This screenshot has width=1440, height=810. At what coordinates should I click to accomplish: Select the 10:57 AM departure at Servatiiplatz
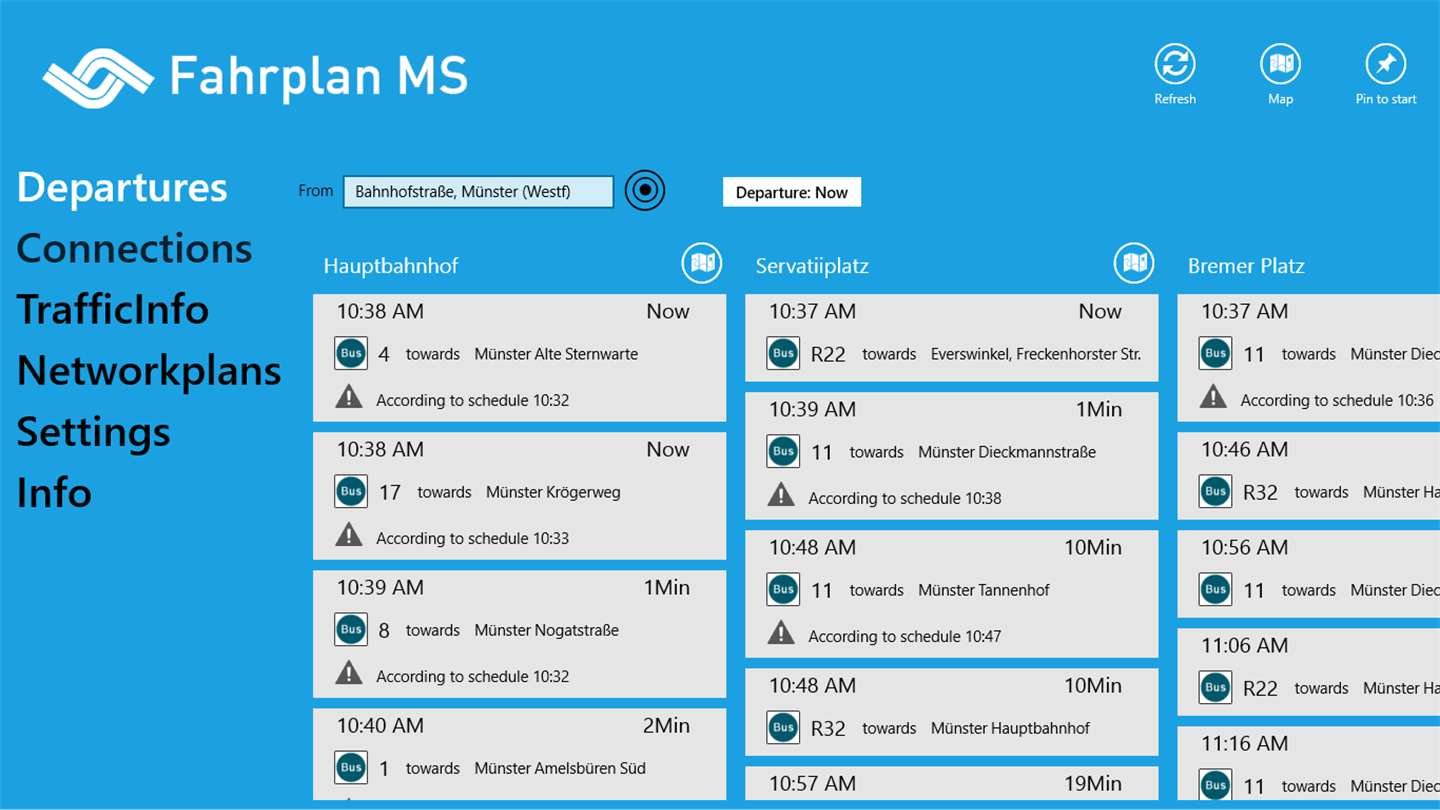pos(951,783)
